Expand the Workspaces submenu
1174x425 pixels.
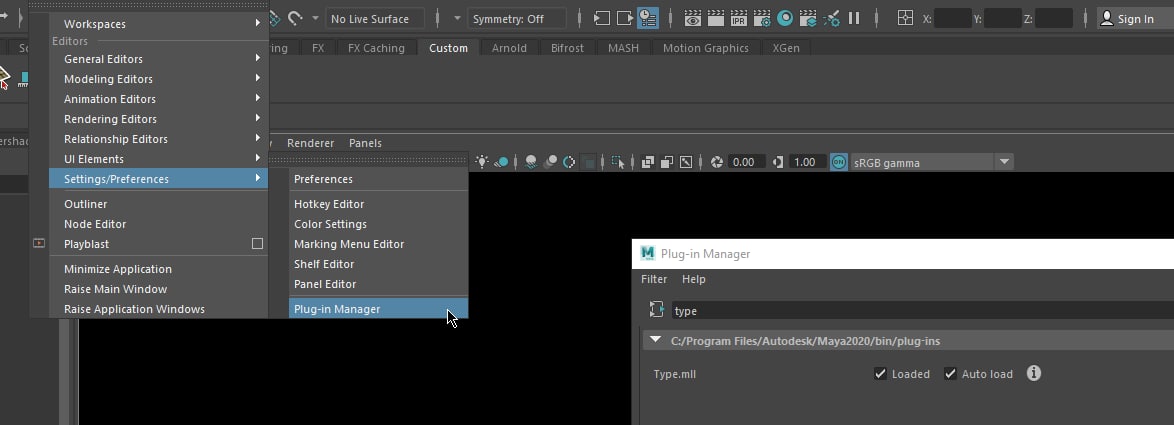click(x=158, y=24)
